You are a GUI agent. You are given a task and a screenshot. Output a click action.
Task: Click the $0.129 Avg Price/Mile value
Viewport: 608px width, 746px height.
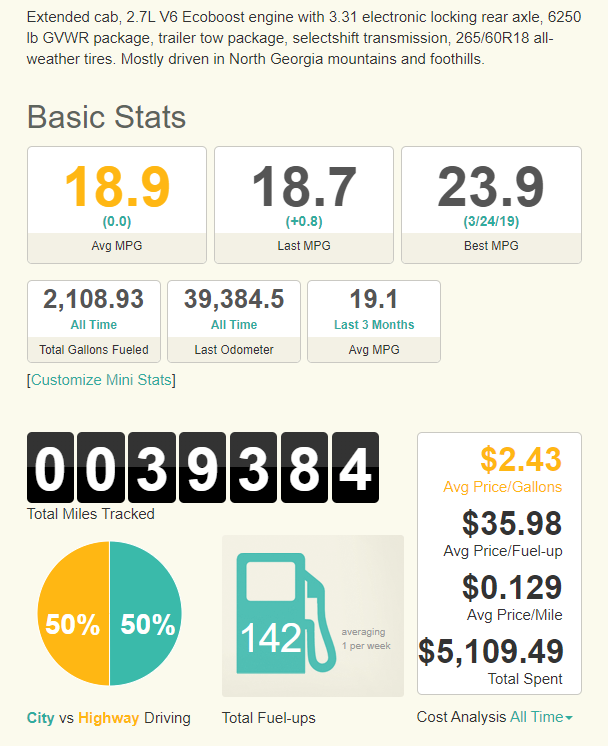(511, 587)
